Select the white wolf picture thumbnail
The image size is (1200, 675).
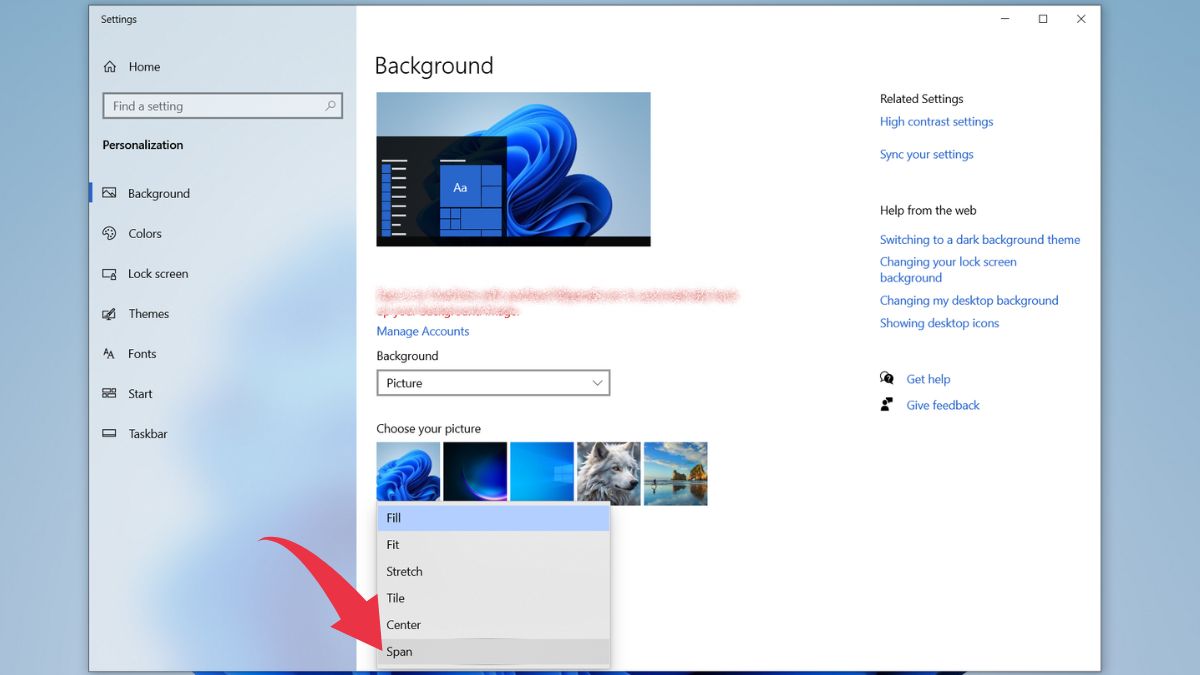(x=608, y=473)
